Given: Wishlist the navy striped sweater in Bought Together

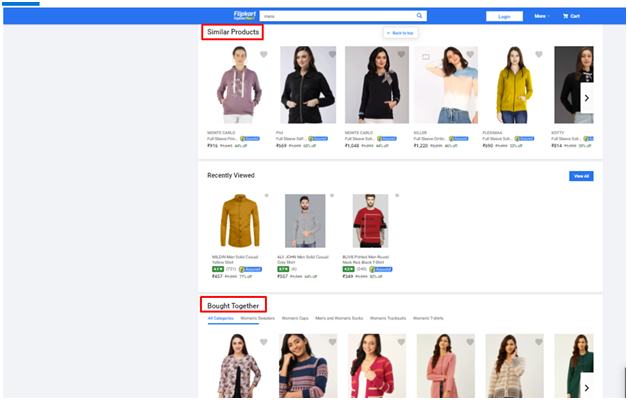Looking at the screenshot, I should click(x=332, y=342).
